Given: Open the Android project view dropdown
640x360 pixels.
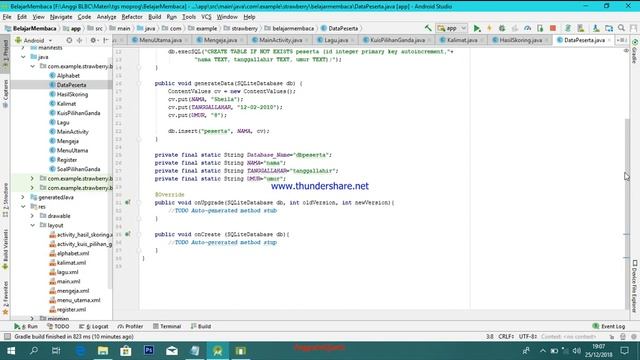Looking at the screenshot, I should (x=33, y=40).
